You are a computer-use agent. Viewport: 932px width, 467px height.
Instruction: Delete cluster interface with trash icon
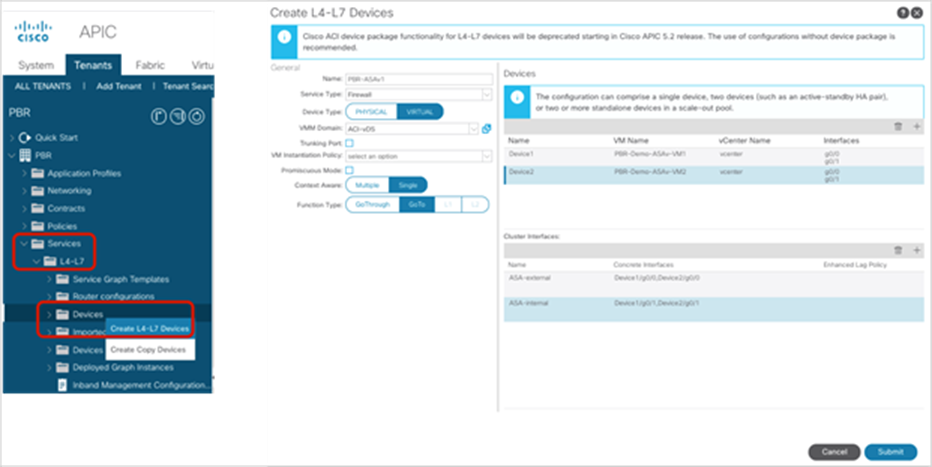(x=898, y=250)
